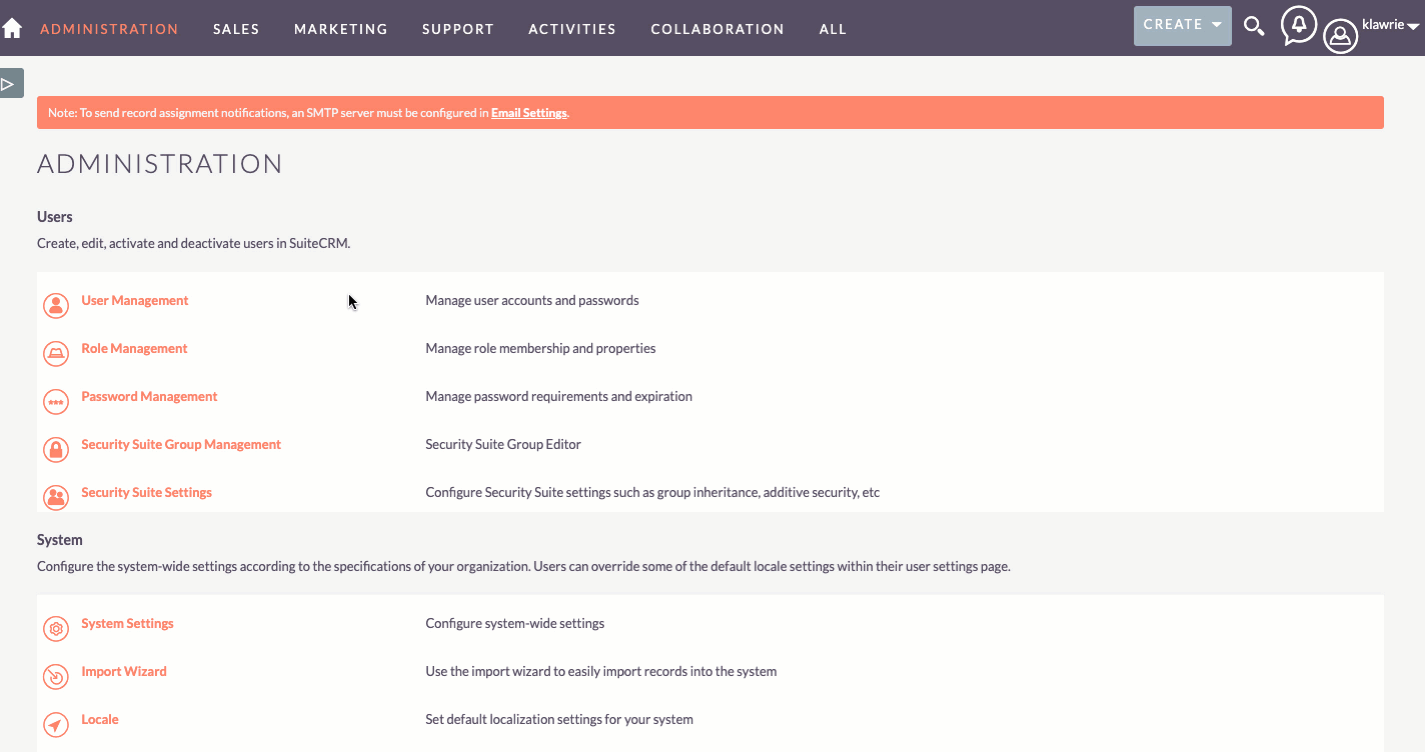Click 'Use the import wizard to easily' description
The width and height of the screenshot is (1425, 752).
(601, 671)
